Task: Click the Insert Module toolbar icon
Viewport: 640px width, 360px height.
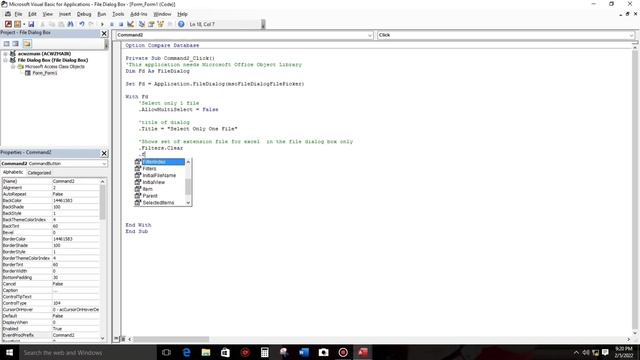Action: click(17, 24)
